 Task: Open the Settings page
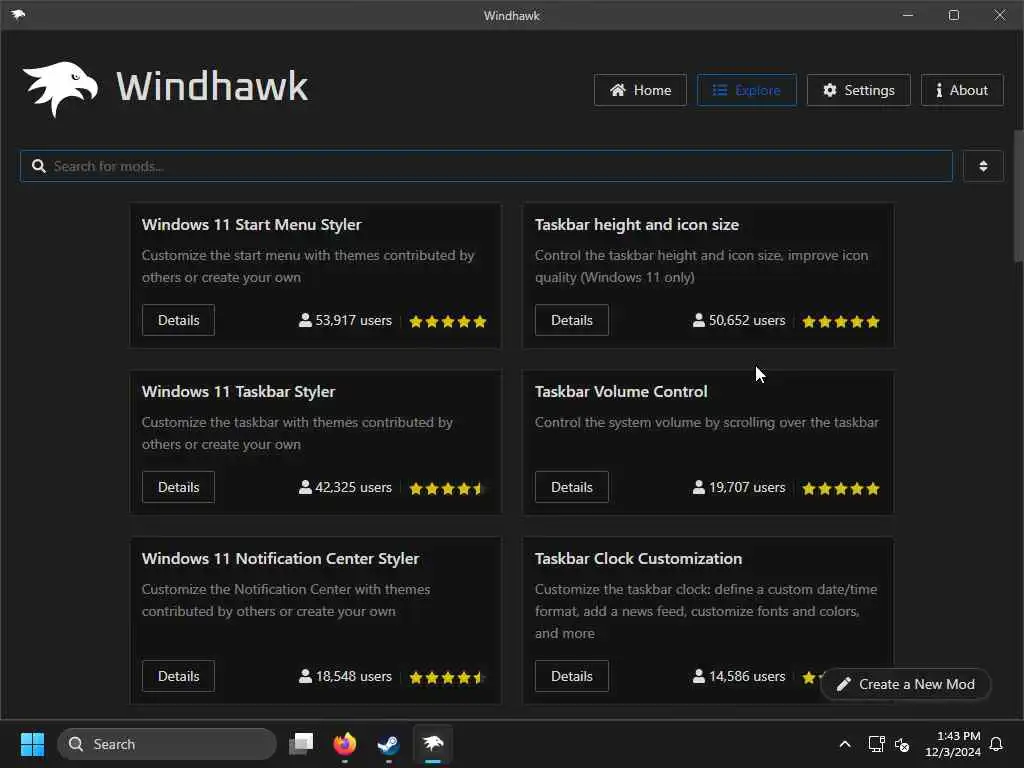[x=858, y=90]
